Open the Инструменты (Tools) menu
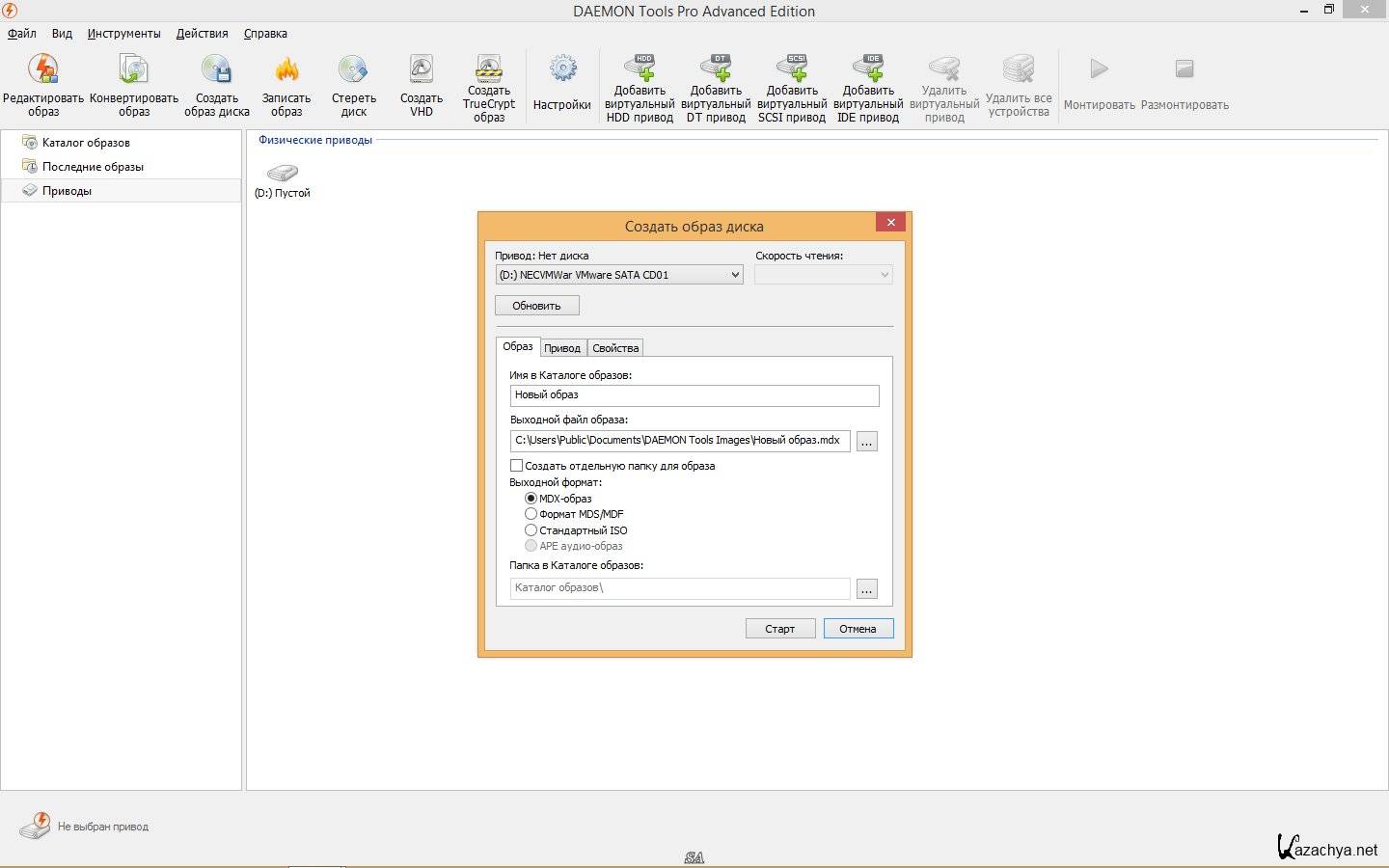The width and height of the screenshot is (1389, 868). click(123, 34)
